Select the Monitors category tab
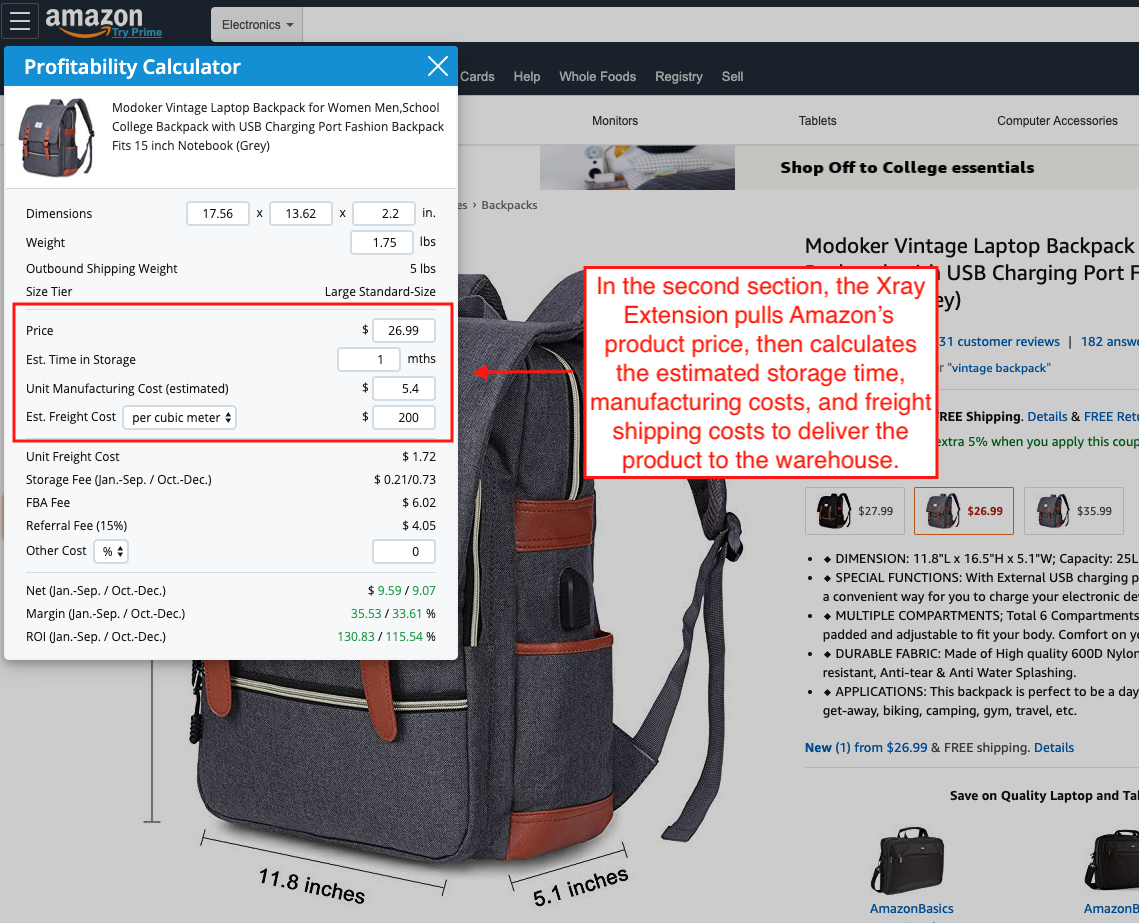This screenshot has height=923, width=1139. [x=614, y=121]
